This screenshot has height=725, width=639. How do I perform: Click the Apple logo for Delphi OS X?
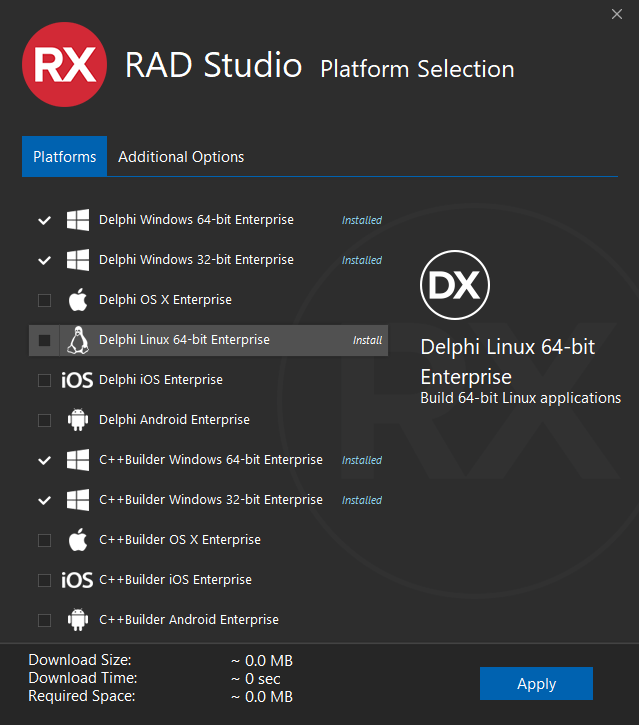(78, 300)
